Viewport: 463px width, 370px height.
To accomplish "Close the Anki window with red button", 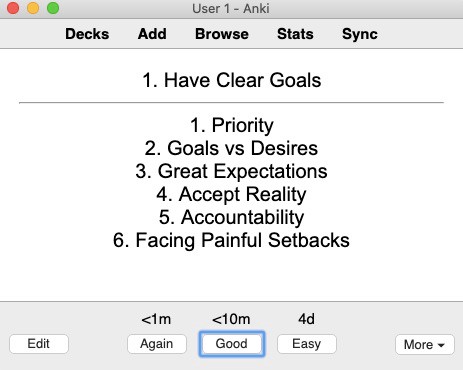I will point(13,8).
